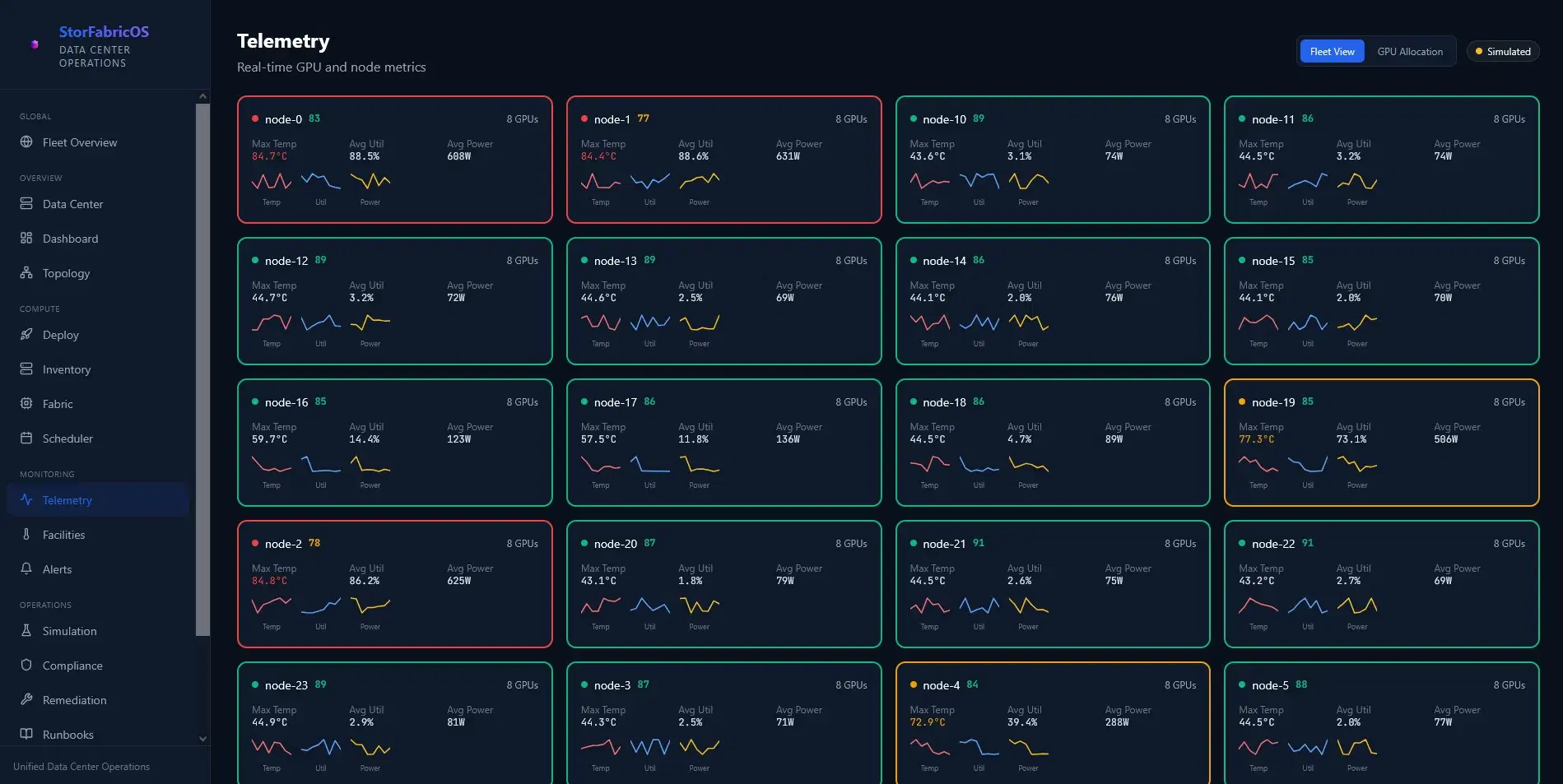Open the Compliance section
Screen dimensions: 1563x784
point(97,666)
